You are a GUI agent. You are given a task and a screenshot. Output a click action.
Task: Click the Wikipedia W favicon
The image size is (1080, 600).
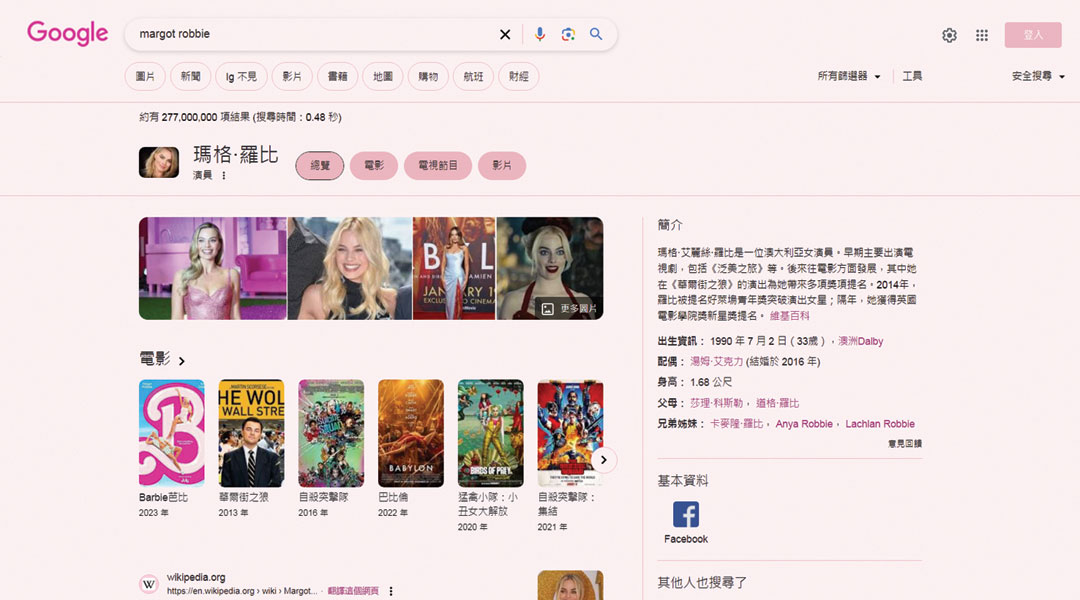[x=149, y=584]
